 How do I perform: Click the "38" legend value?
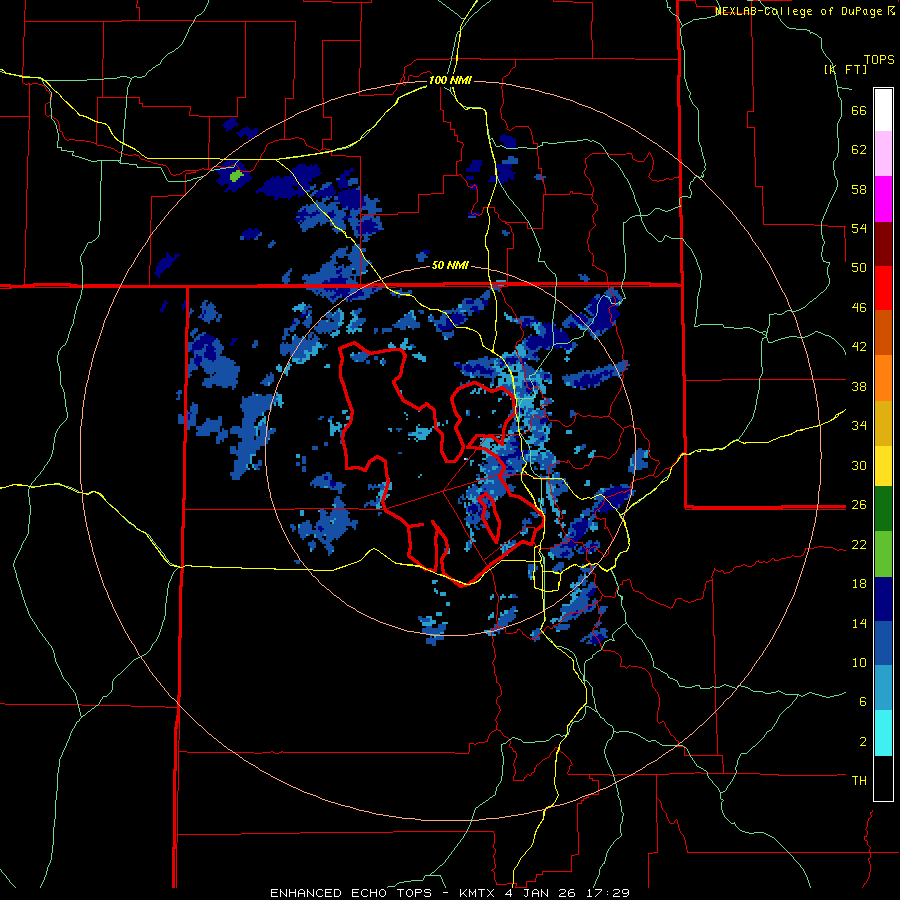coord(859,386)
